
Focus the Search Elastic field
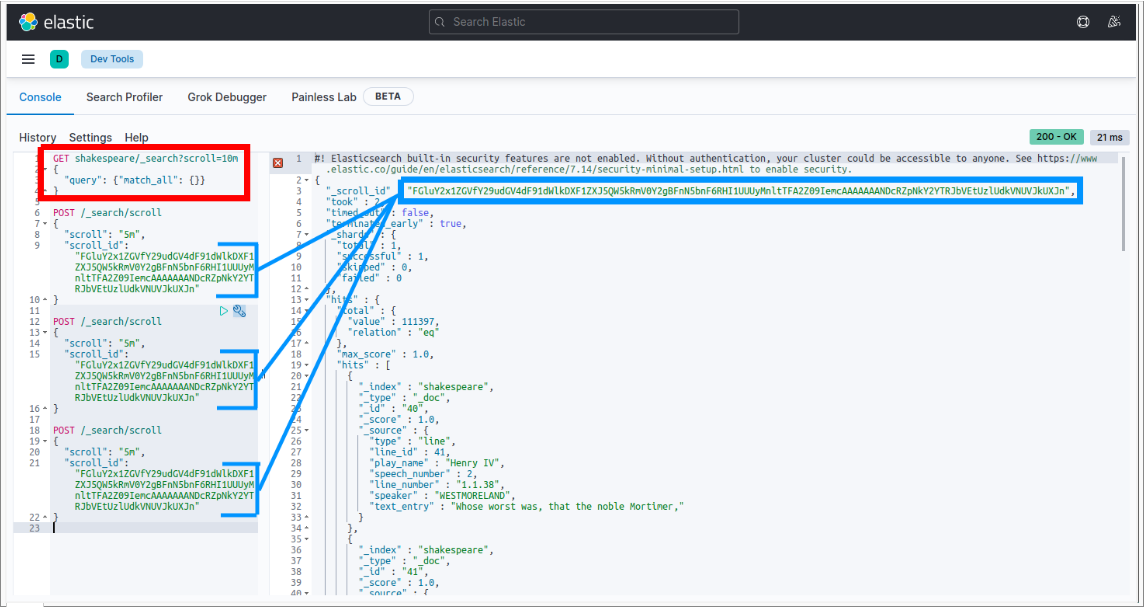[x=584, y=22]
